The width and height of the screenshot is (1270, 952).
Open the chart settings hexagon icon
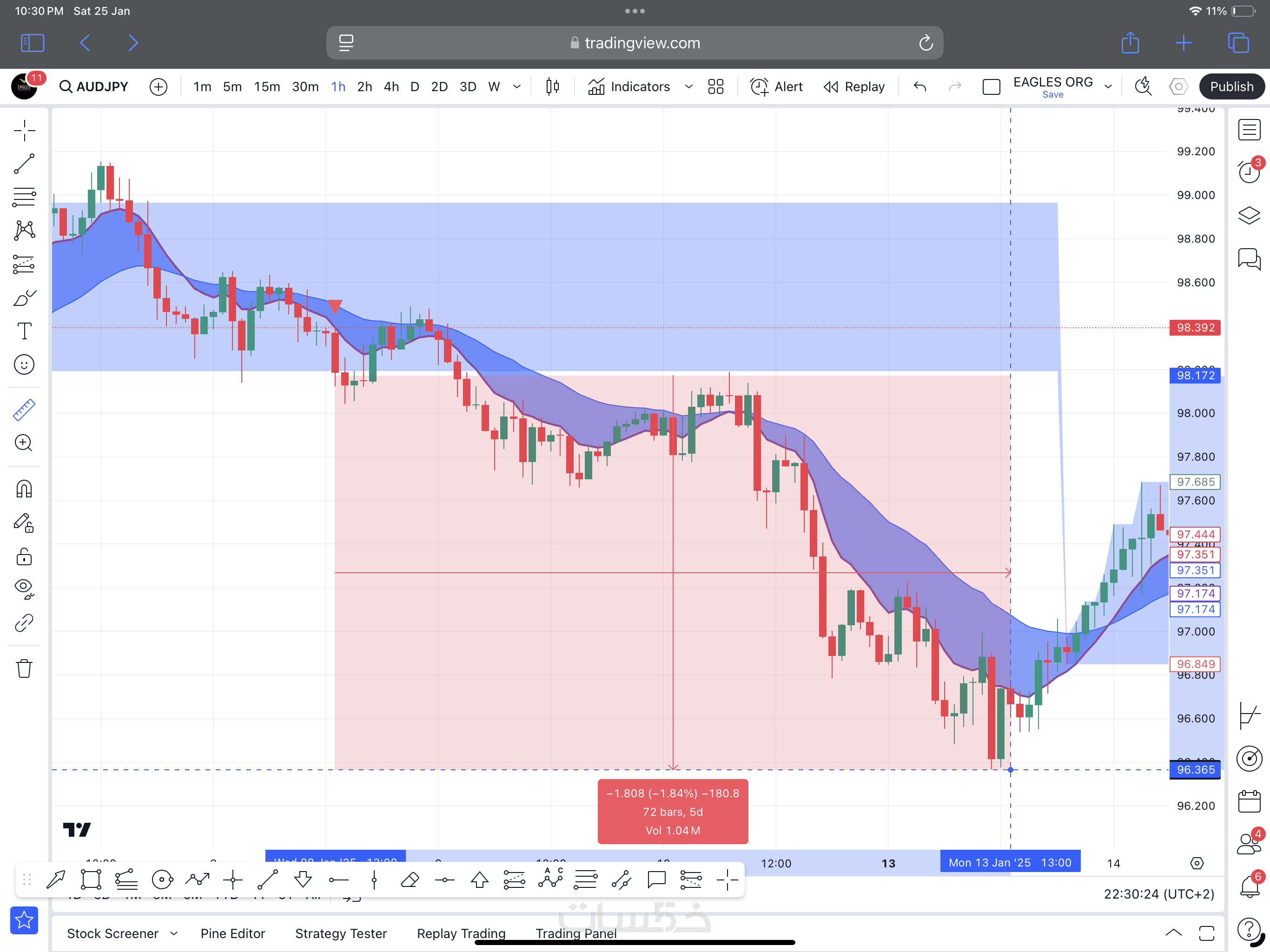[x=1178, y=87]
